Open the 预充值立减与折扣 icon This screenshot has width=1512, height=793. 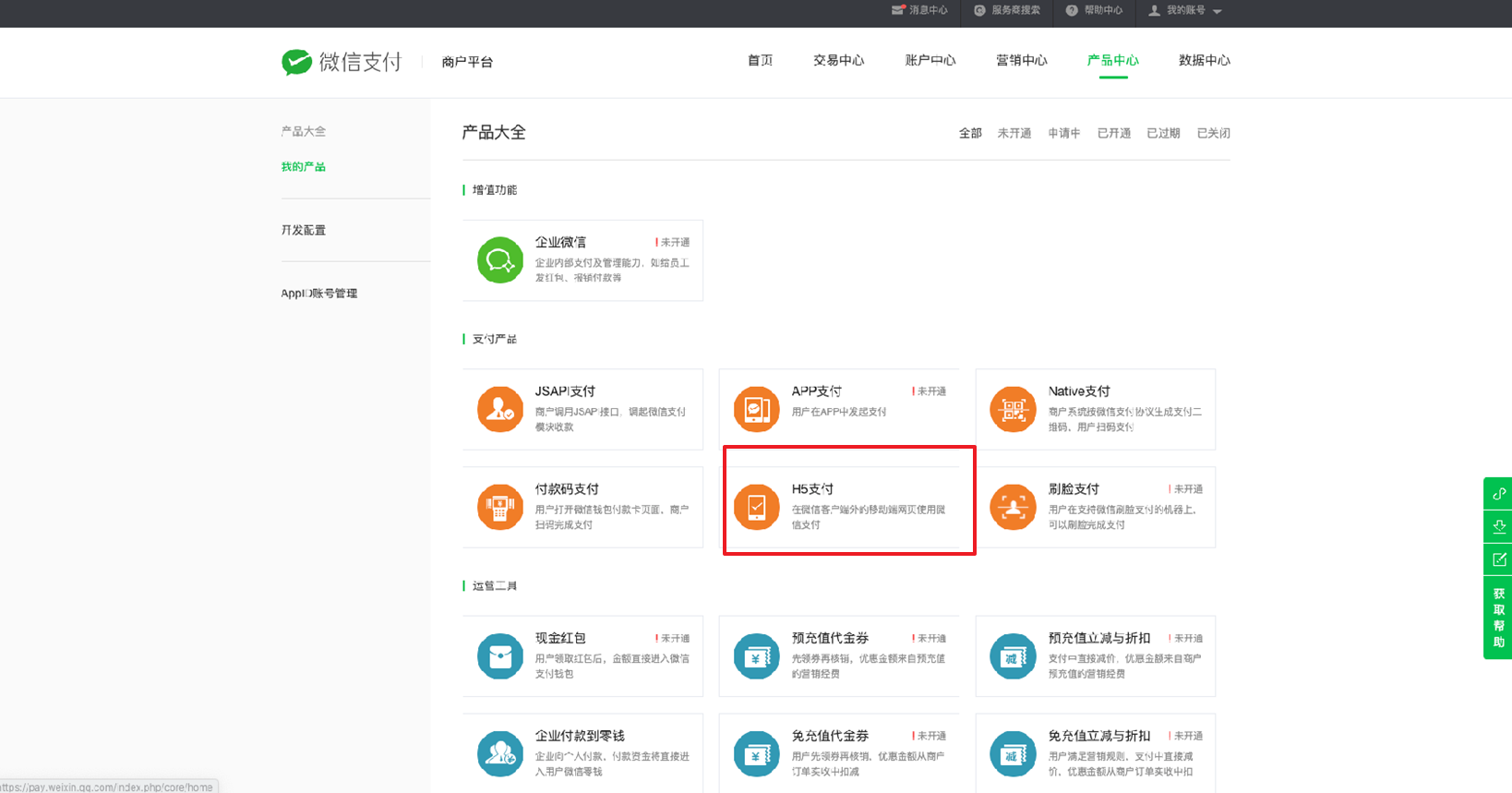(1013, 656)
